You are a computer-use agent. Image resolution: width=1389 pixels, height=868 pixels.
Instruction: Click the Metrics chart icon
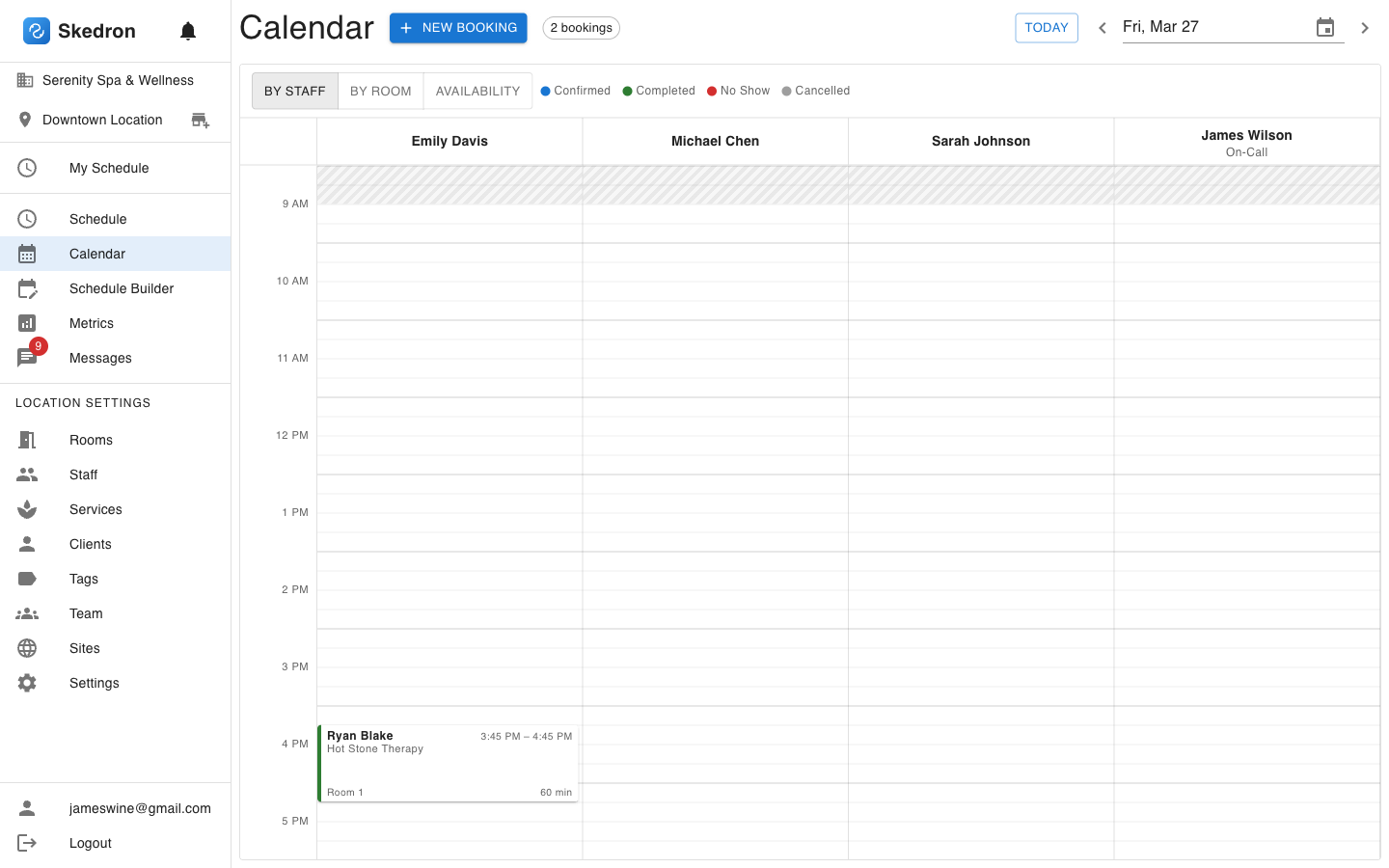[x=27, y=323]
